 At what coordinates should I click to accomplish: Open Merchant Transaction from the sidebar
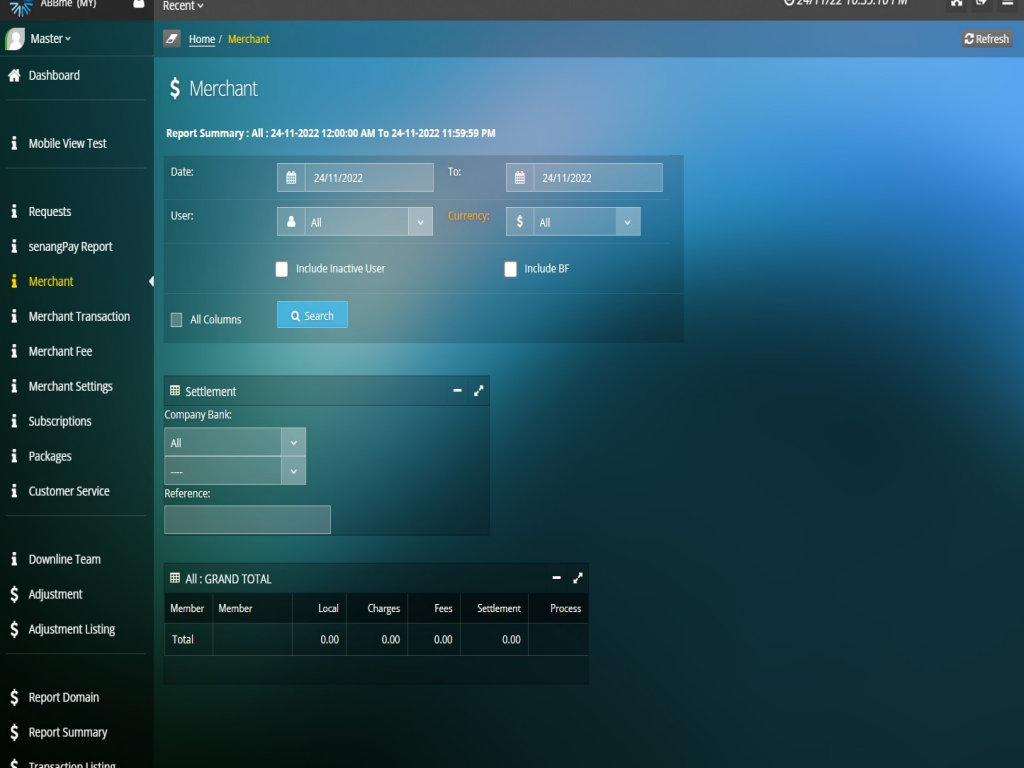pos(79,316)
